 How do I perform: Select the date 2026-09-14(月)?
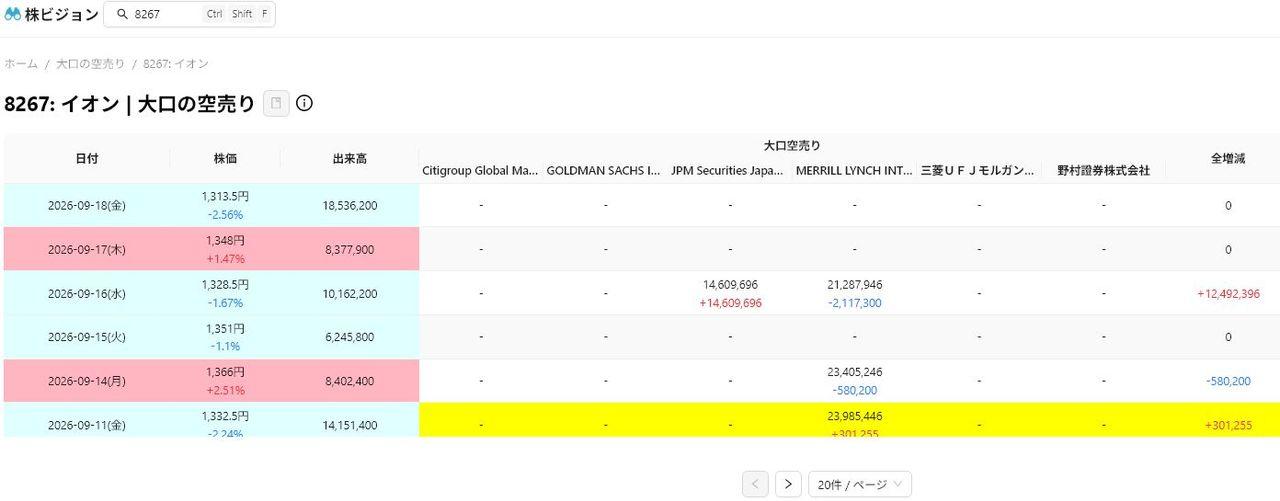(x=87, y=381)
